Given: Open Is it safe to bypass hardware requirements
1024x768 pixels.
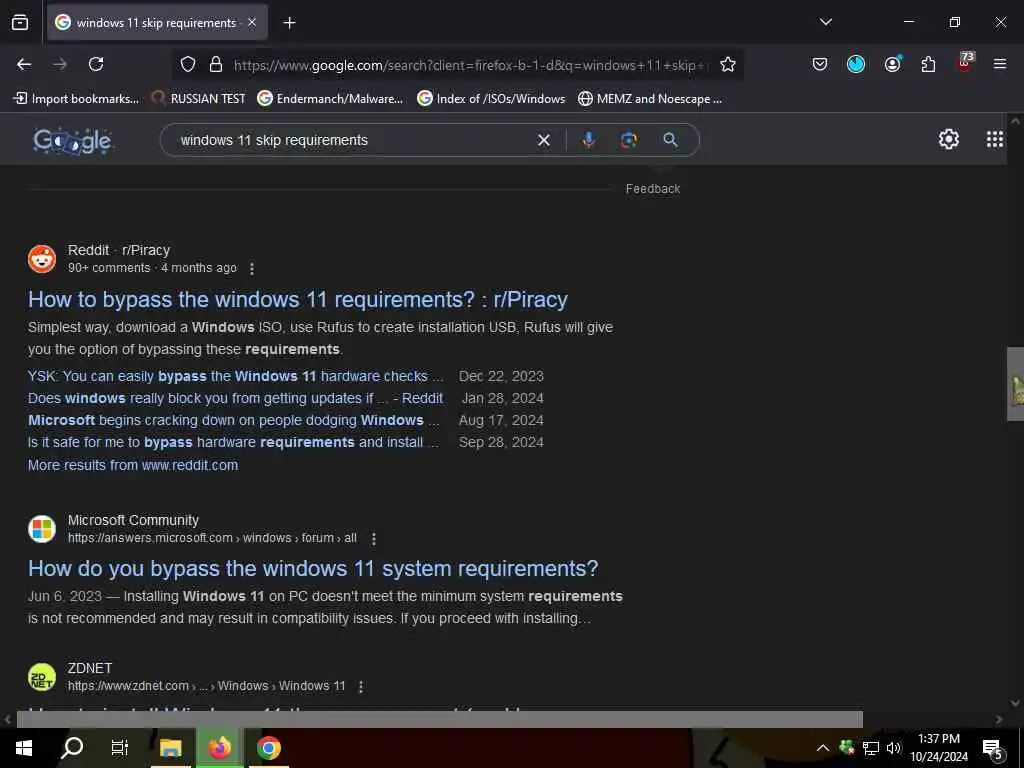Looking at the screenshot, I should pos(234,443).
